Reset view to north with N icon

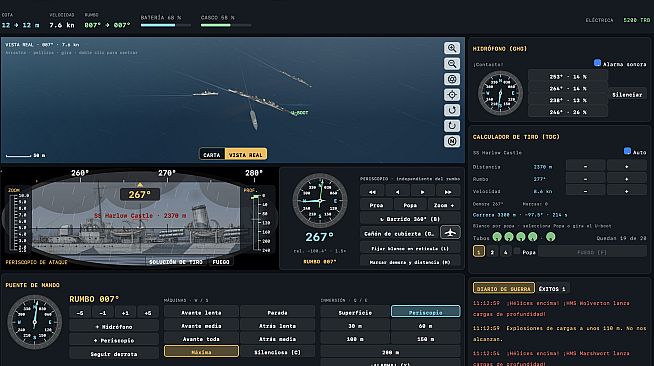click(x=452, y=141)
